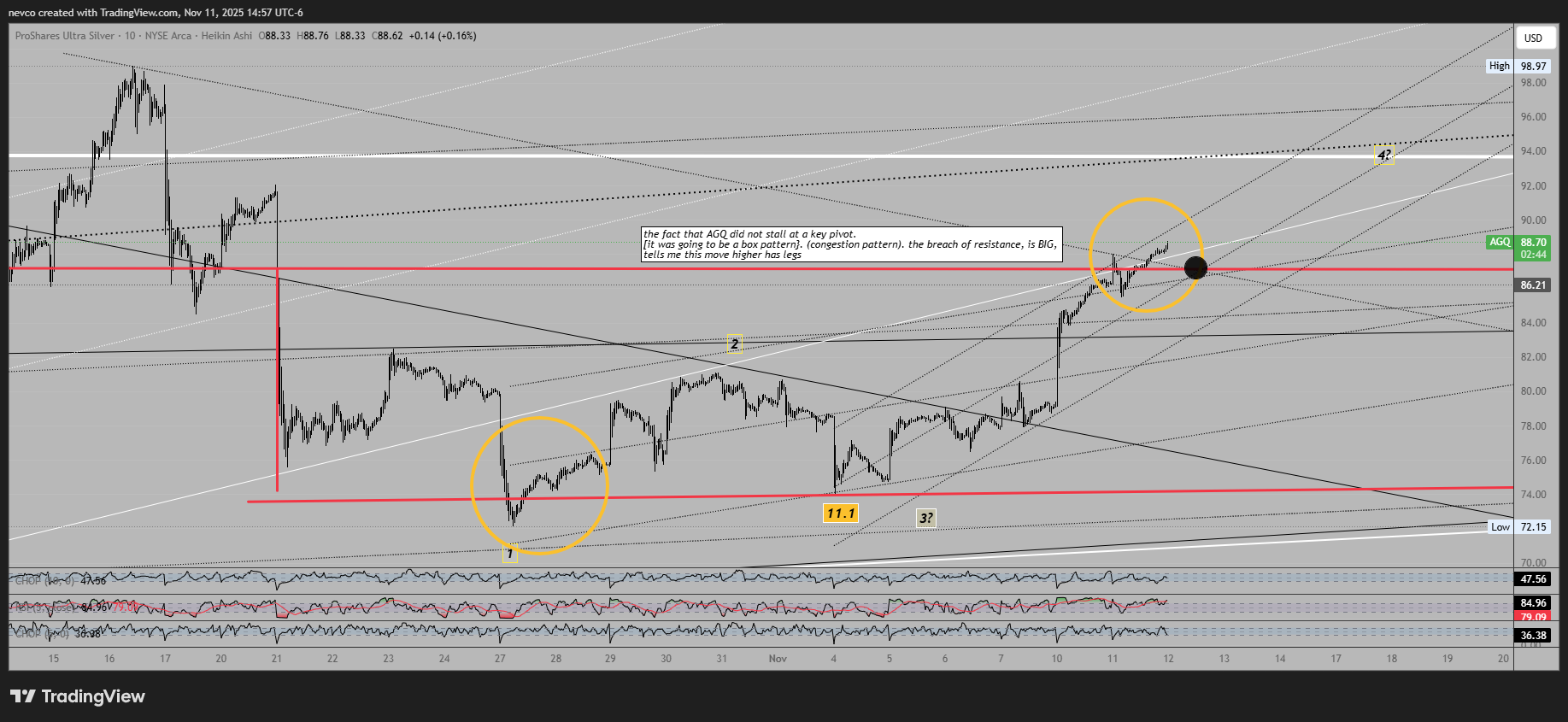This screenshot has width=1568, height=722.
Task: Click the '4?' chart label
Action: (1384, 155)
